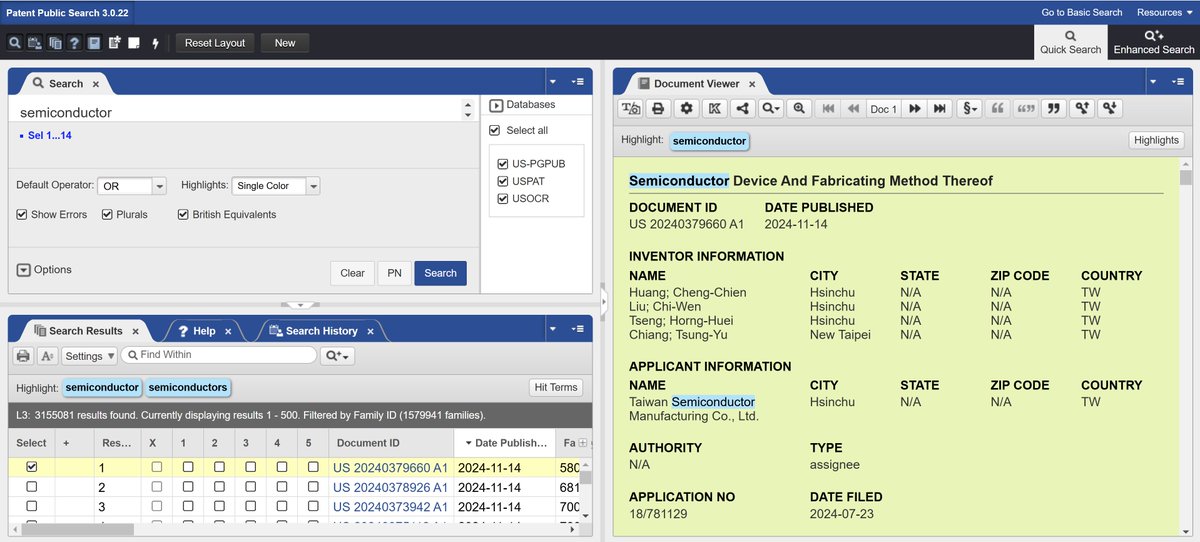The width and height of the screenshot is (1200, 542).
Task: Go to next document arrow
Action: point(914,108)
